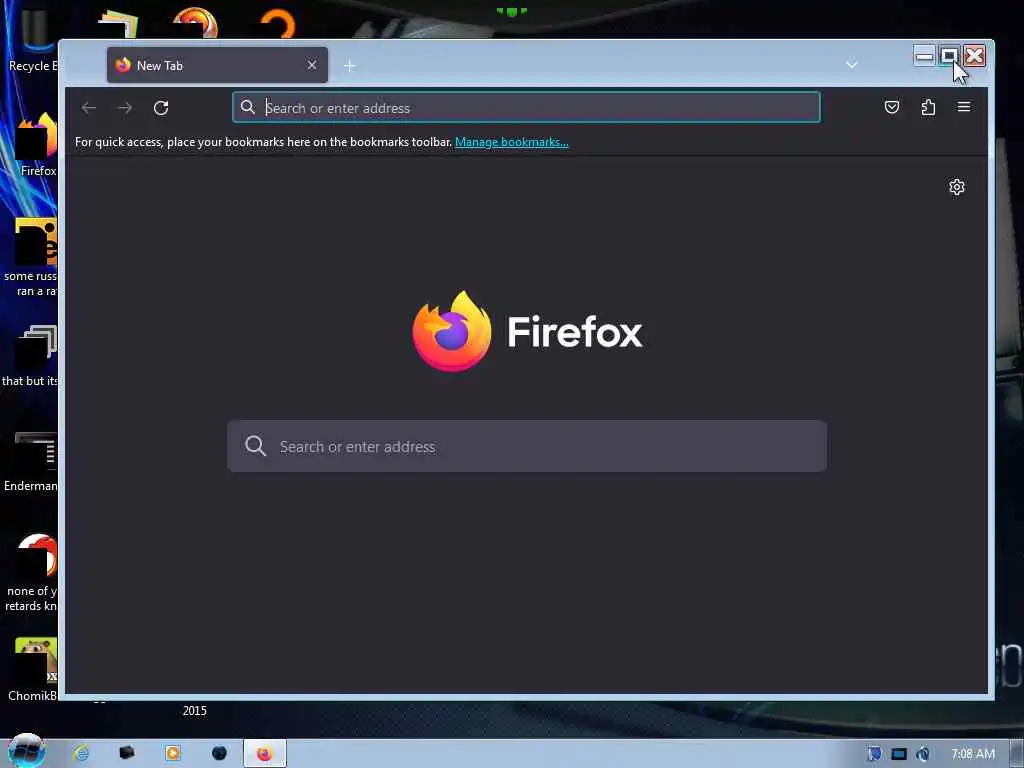The height and width of the screenshot is (768, 1024).
Task: Open a new tab with plus button
Action: tap(349, 66)
